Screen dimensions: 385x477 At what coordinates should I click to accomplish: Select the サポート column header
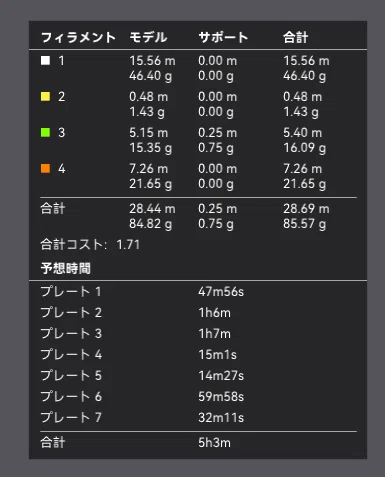click(x=223, y=37)
